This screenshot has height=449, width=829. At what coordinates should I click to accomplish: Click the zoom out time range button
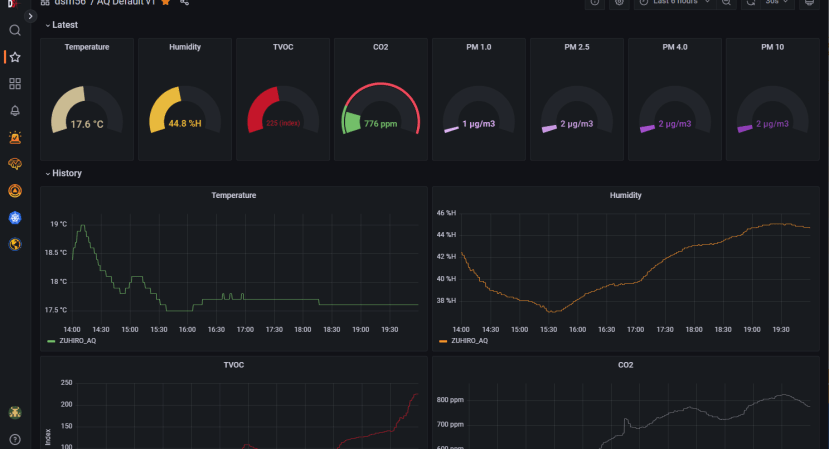coord(726,3)
